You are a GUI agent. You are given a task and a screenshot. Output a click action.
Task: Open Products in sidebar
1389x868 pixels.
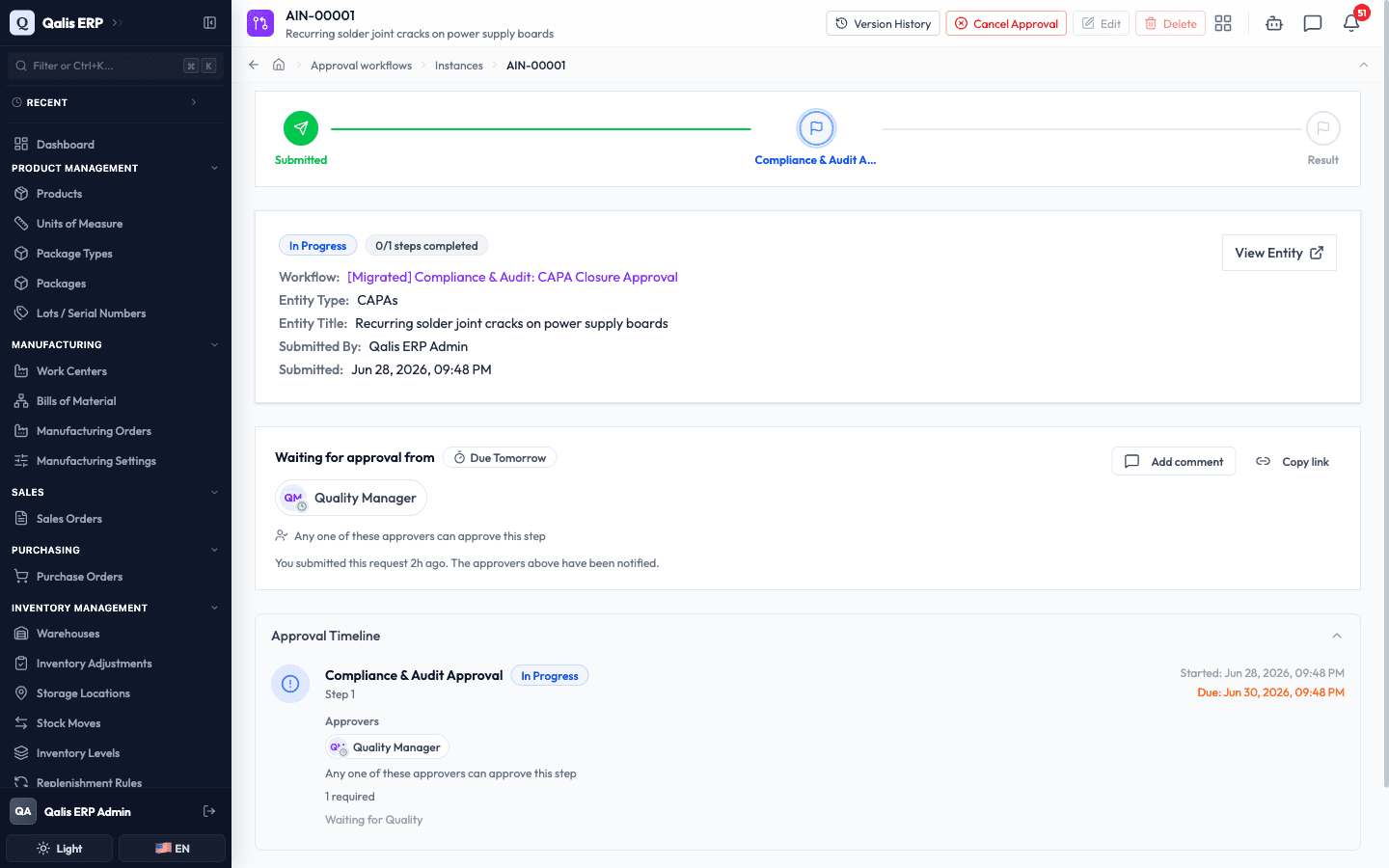point(116,194)
